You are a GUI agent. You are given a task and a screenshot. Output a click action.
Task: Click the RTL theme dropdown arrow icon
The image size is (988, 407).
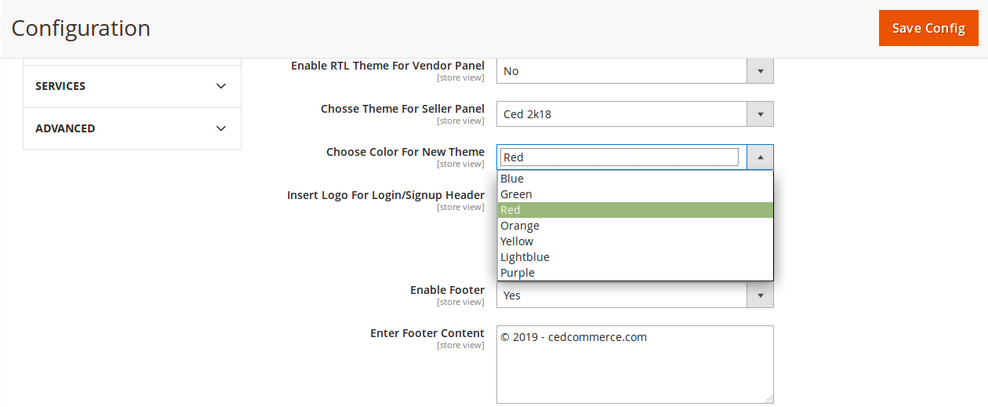760,71
